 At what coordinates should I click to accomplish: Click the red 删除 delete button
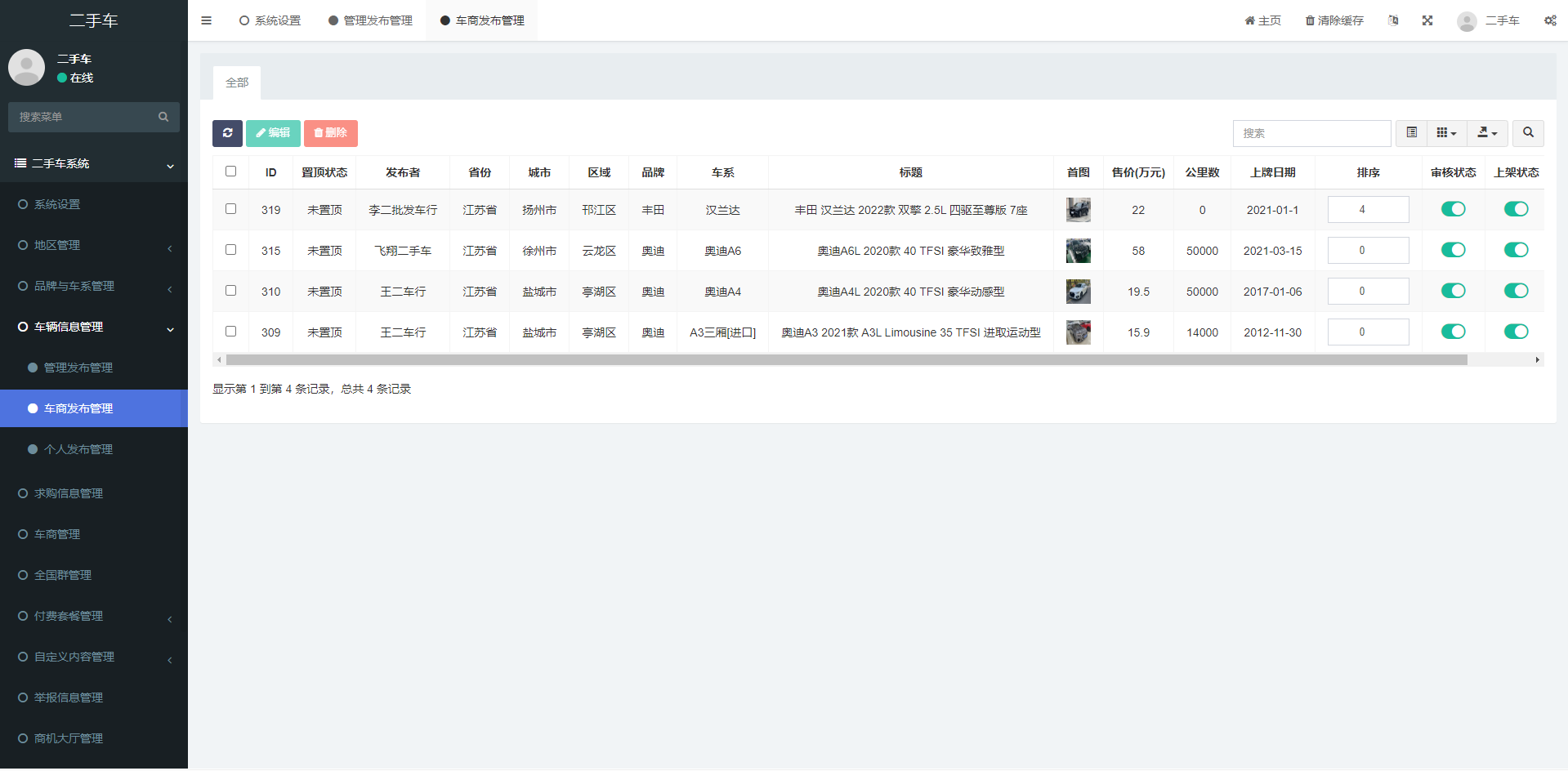(x=330, y=133)
